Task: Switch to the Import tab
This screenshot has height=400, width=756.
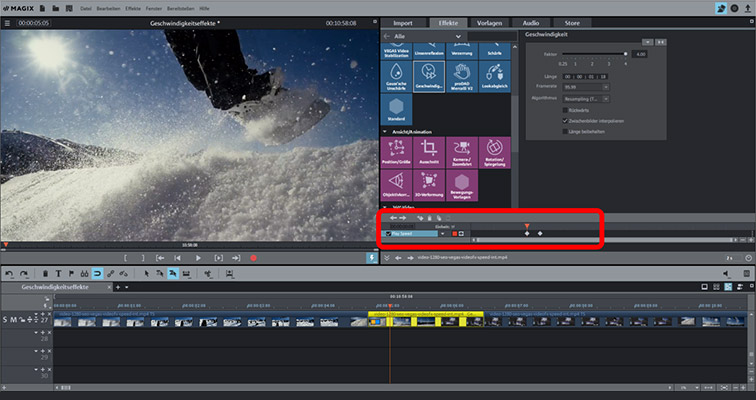Action: (x=403, y=23)
